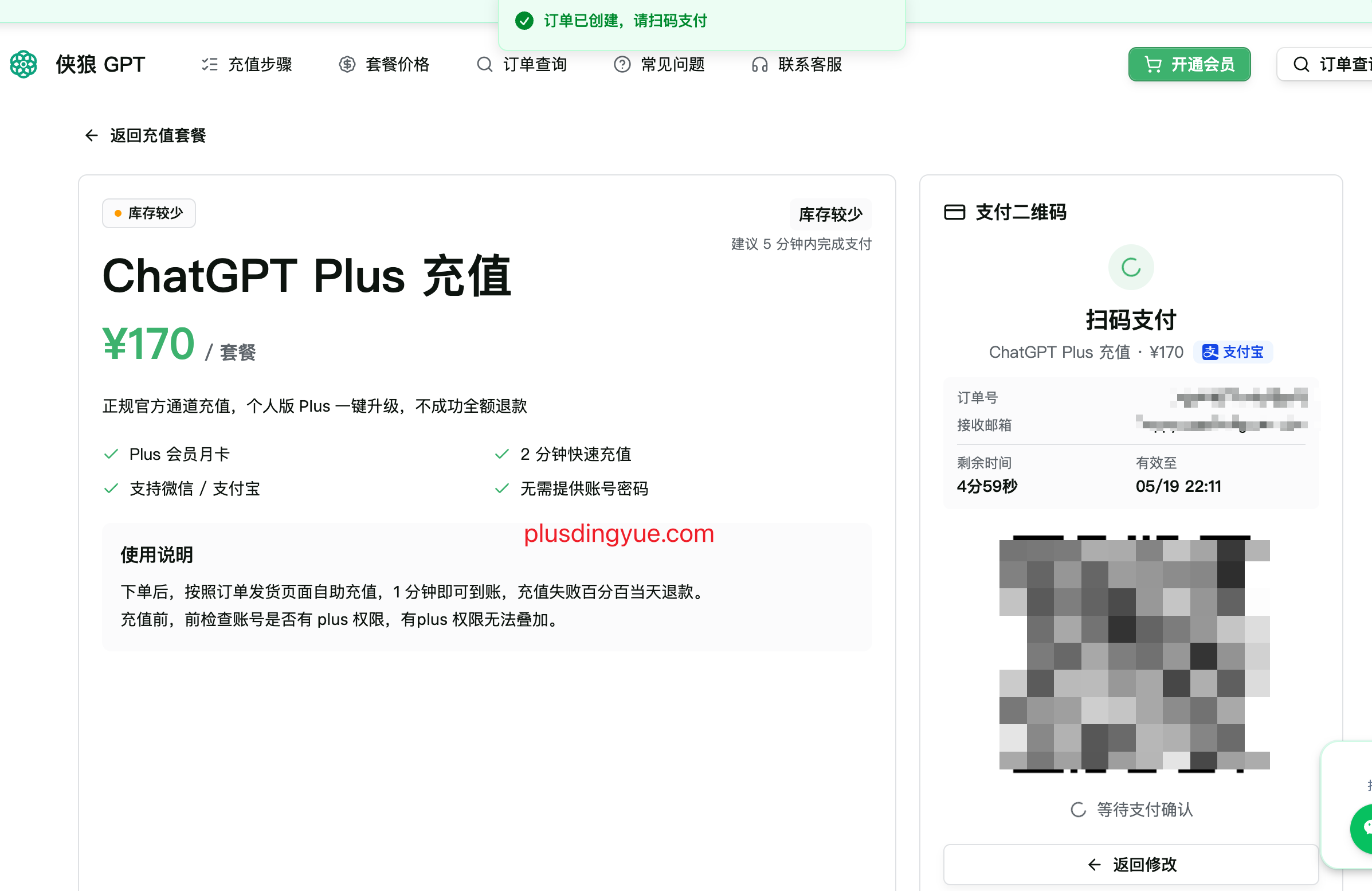The image size is (1372, 891).
Task: Click the 剩余时间 countdown 4分59秒
Action: tap(987, 486)
